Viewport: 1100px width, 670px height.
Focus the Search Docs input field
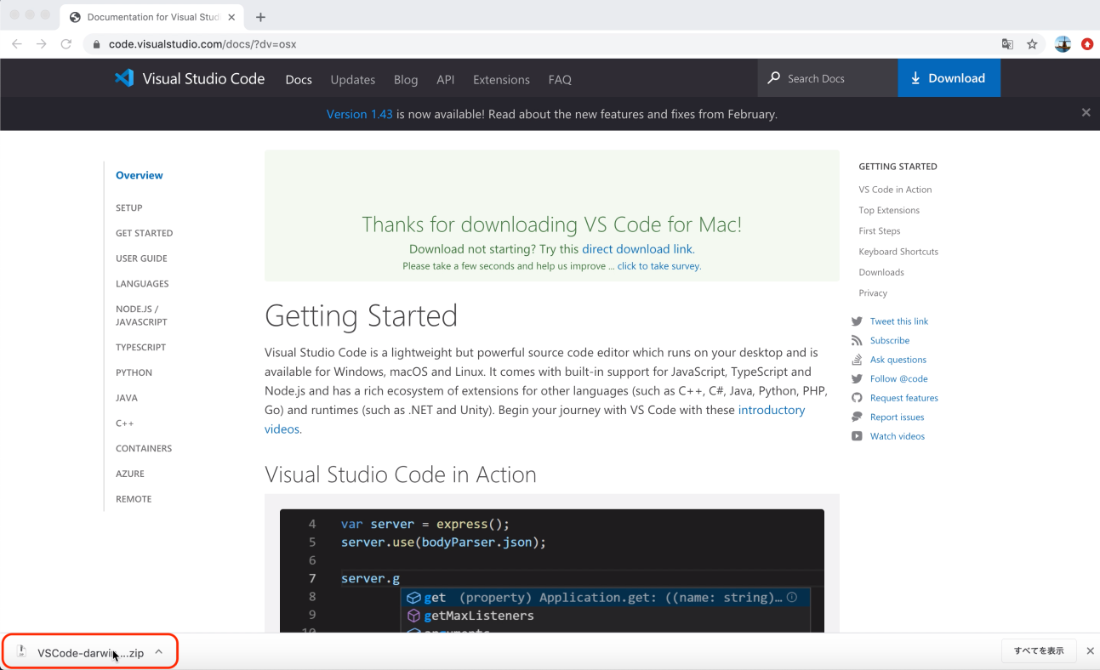pyautogui.click(x=828, y=78)
